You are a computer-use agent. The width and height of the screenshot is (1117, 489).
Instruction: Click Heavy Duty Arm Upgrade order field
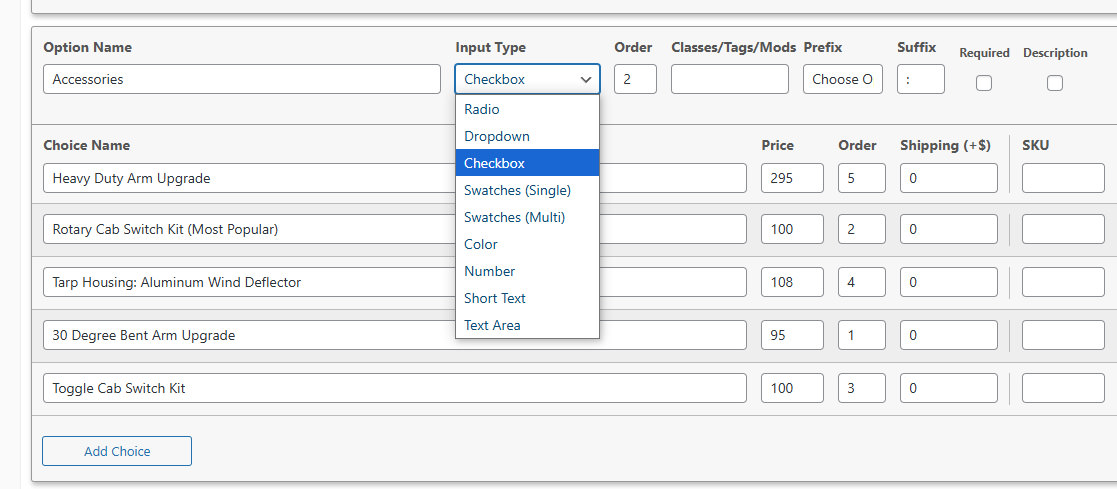[862, 178]
